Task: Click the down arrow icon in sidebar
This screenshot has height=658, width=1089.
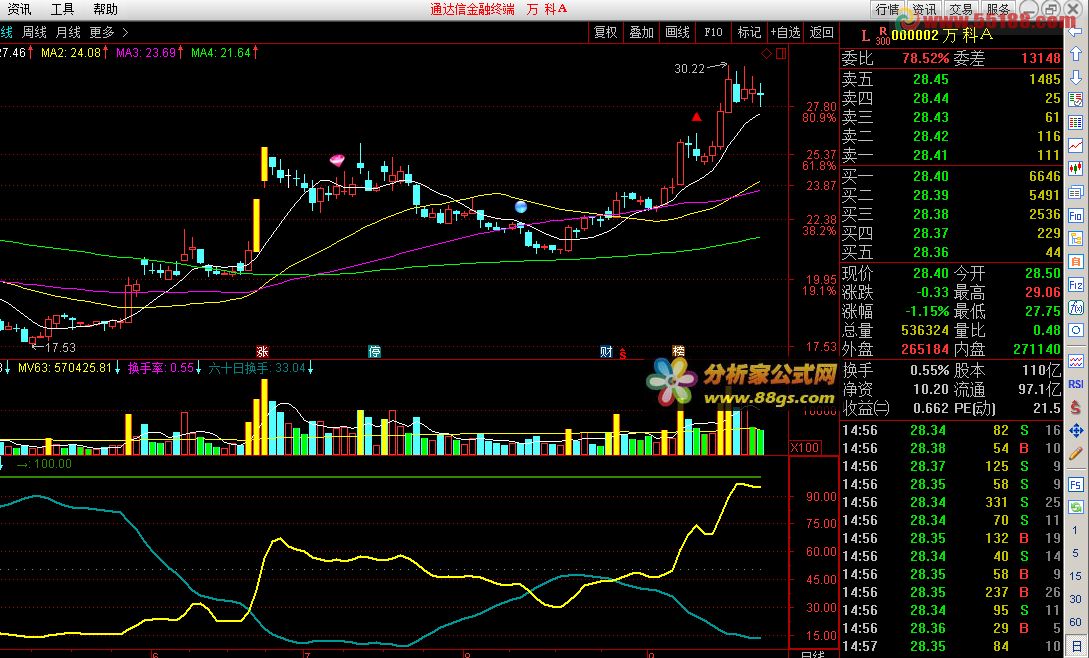Action: (1076, 76)
